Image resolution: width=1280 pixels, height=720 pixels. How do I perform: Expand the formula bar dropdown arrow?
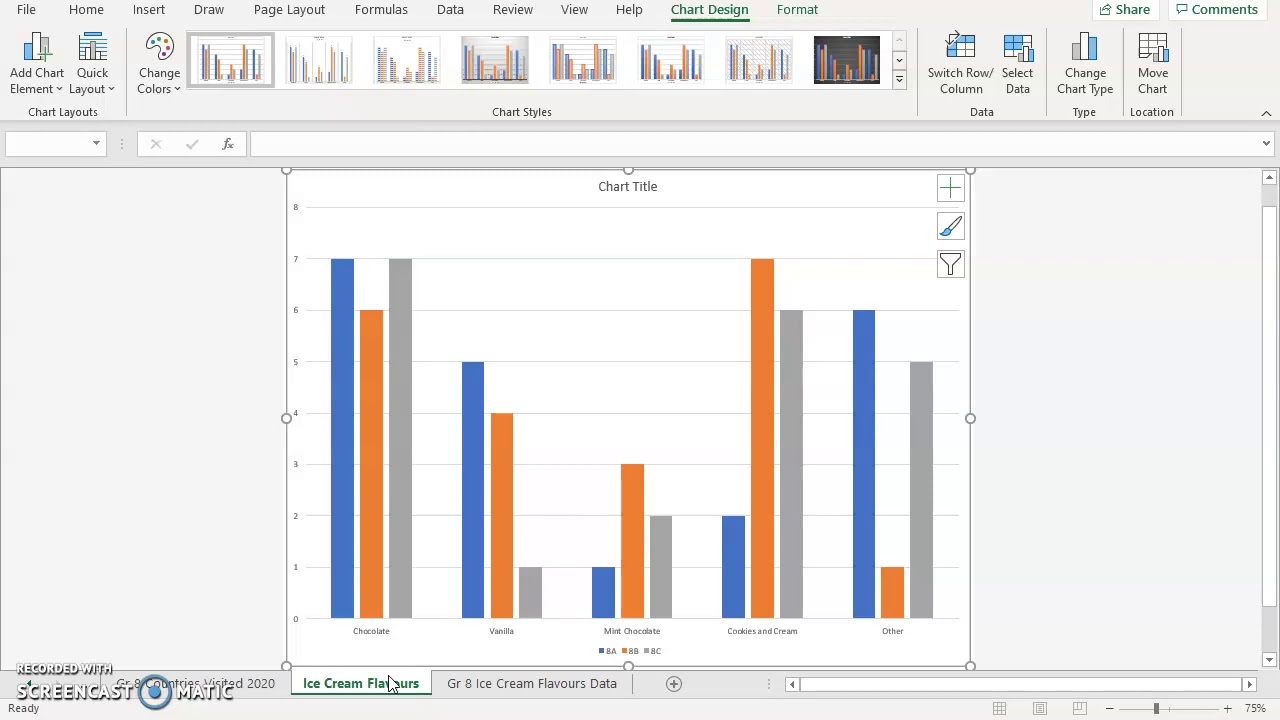1265,143
